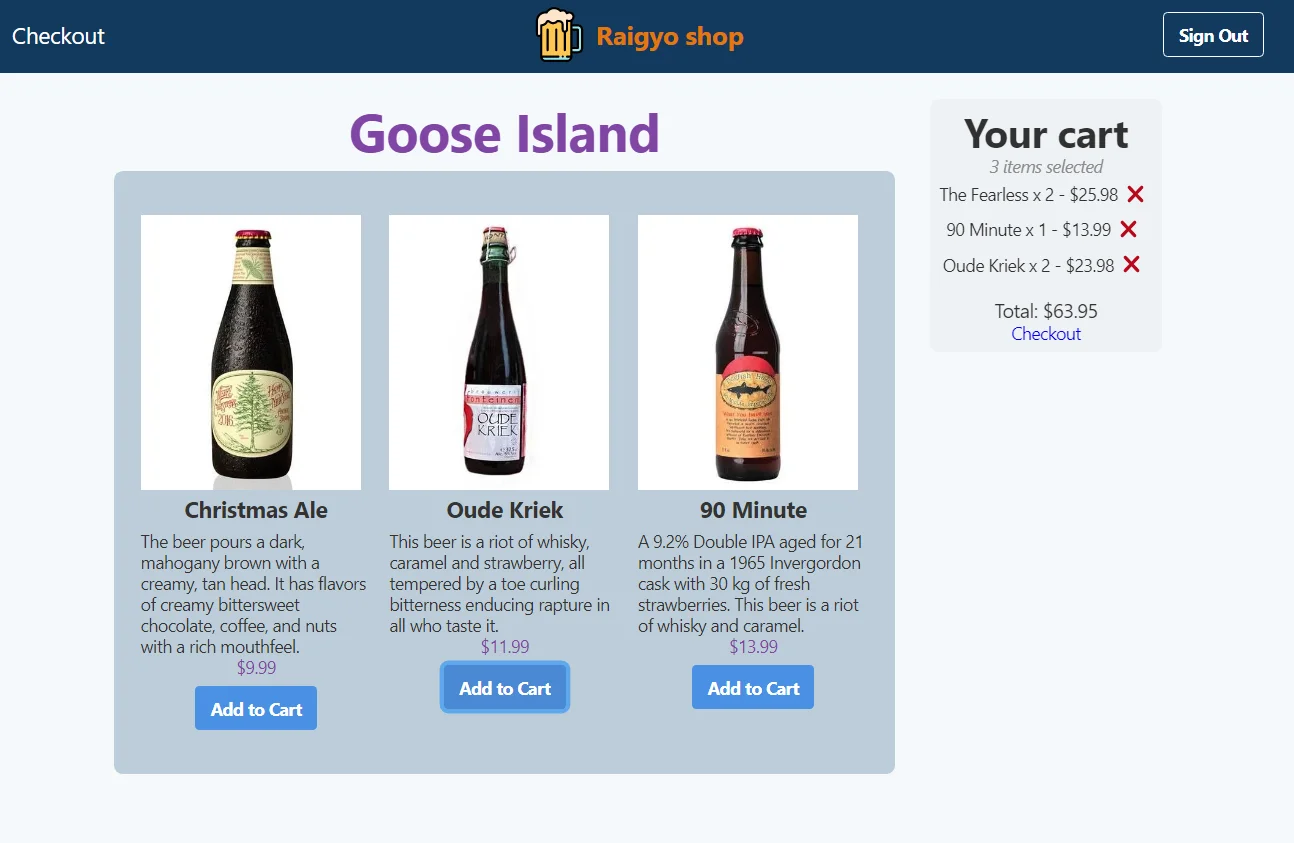The width and height of the screenshot is (1294, 843).
Task: Click the $13.99 price under 90 Minute
Action: pos(753,647)
